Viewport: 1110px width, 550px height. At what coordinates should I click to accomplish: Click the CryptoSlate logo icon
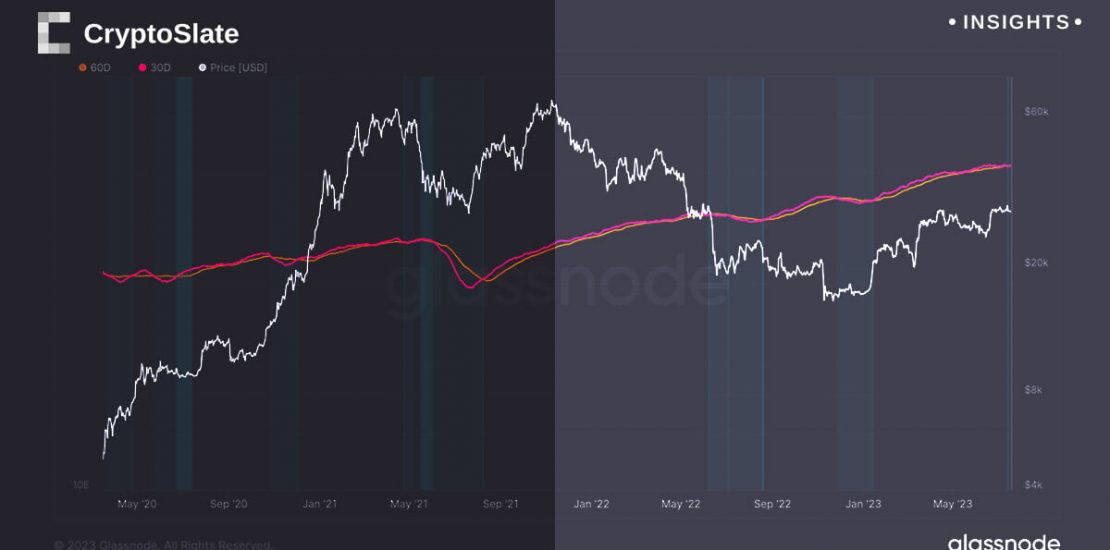(x=54, y=33)
